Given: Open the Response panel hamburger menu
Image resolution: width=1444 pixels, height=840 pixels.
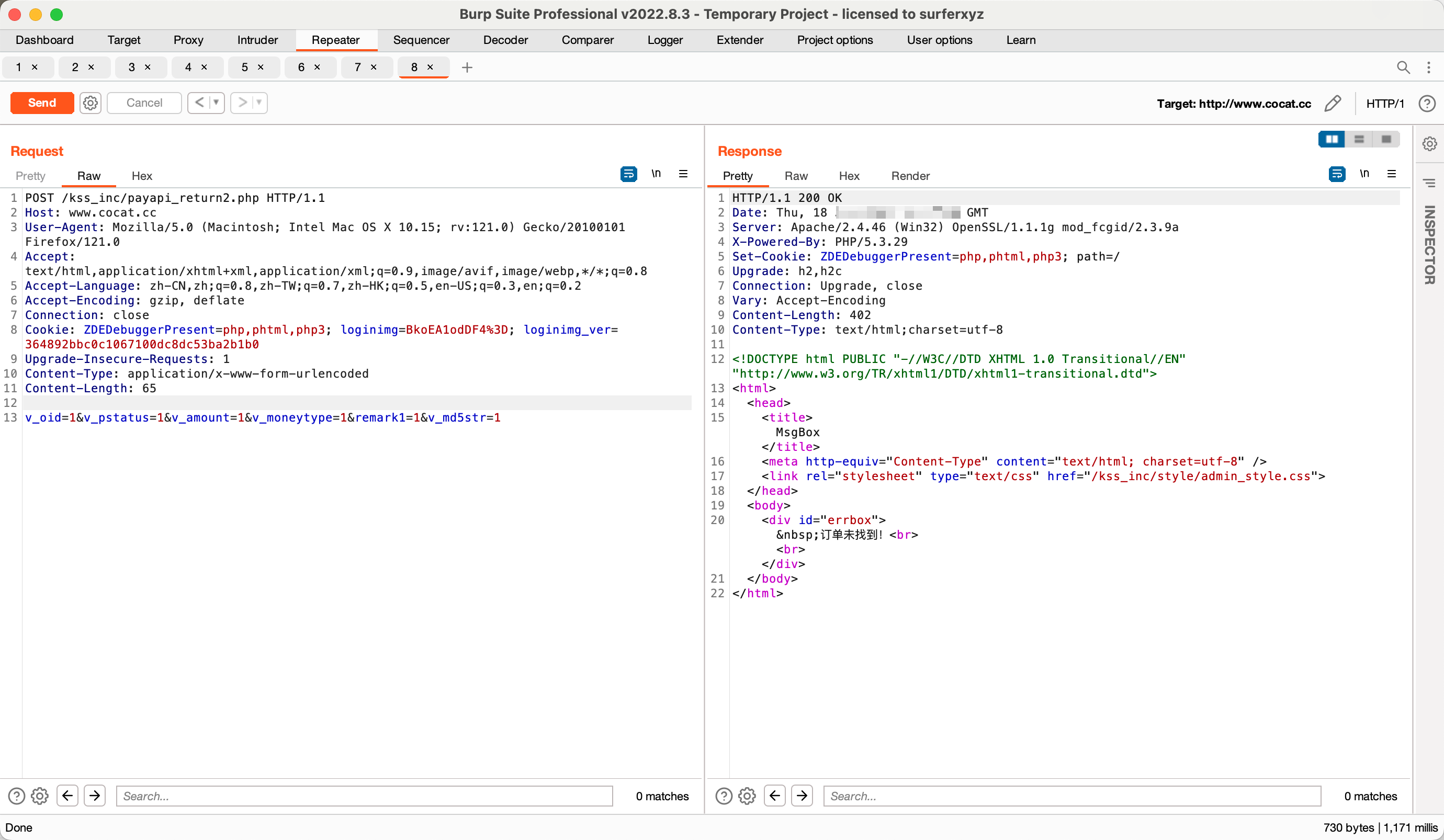Looking at the screenshot, I should point(1391,174).
